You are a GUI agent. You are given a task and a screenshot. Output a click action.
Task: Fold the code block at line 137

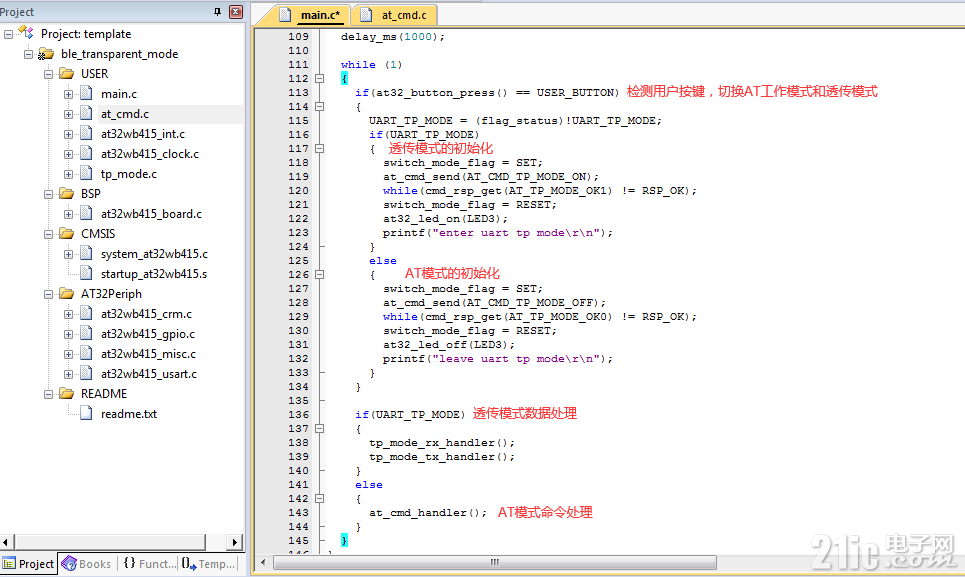click(x=319, y=429)
